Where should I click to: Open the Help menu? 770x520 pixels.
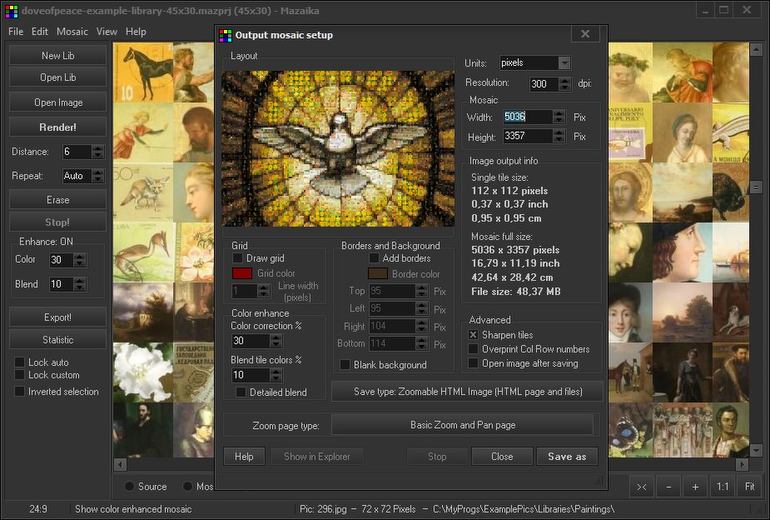pyautogui.click(x=136, y=31)
